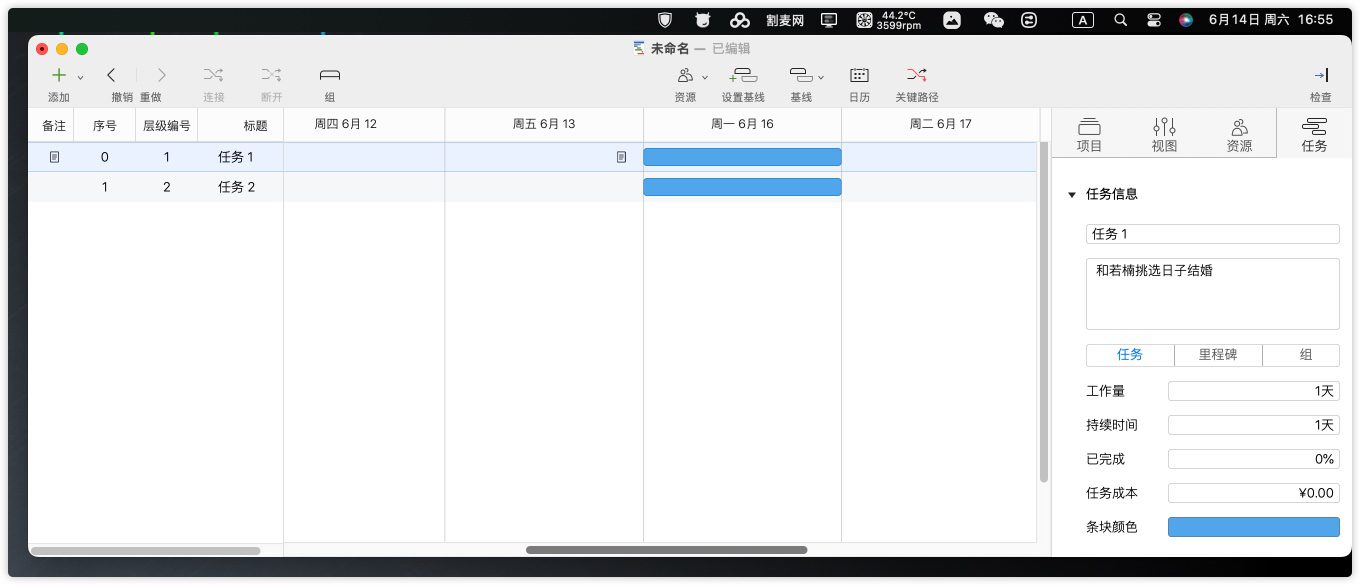Open the 资源 (Resources) toolbar icon
Image resolution: width=1360 pixels, height=585 pixels.
point(685,75)
